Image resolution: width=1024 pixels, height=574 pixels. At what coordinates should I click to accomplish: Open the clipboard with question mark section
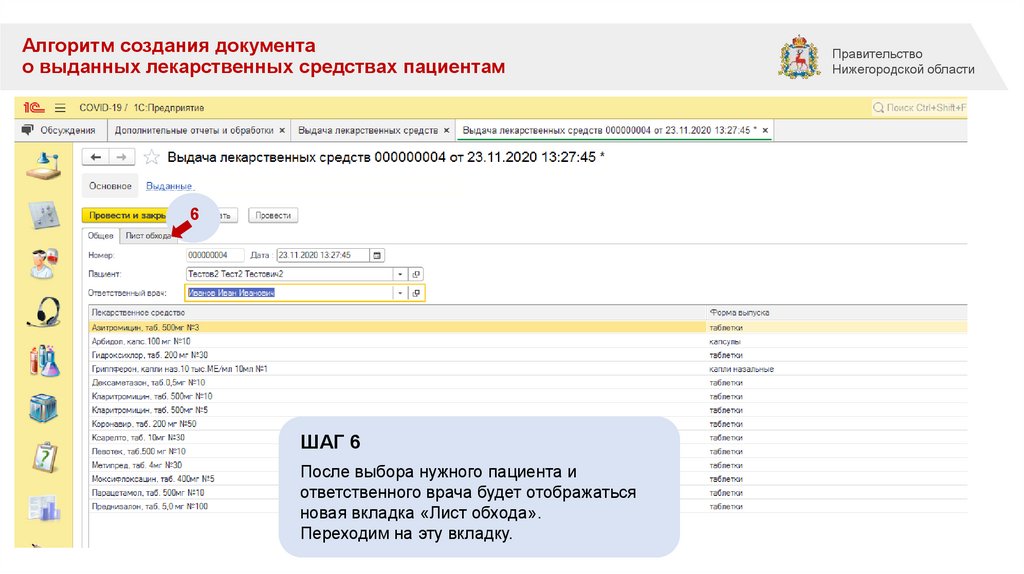[x=45, y=457]
